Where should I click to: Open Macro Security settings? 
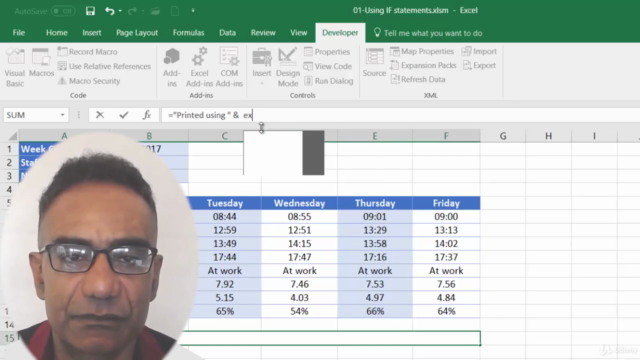[x=89, y=81]
